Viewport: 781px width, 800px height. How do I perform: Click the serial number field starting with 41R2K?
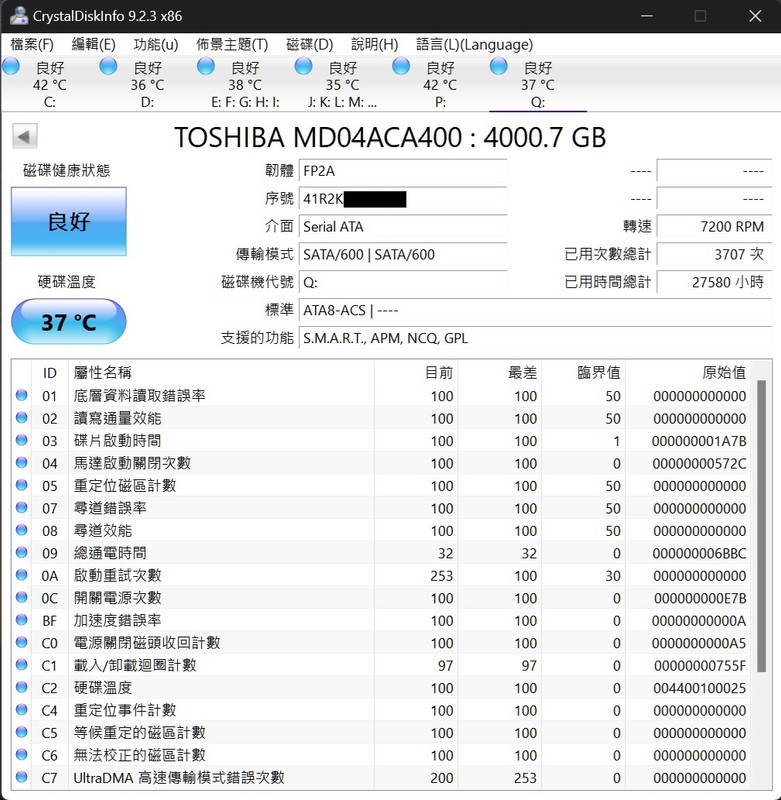[403, 198]
